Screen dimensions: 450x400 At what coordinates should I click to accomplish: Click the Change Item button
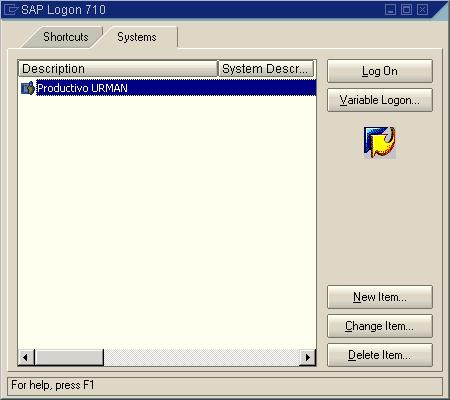(x=380, y=326)
